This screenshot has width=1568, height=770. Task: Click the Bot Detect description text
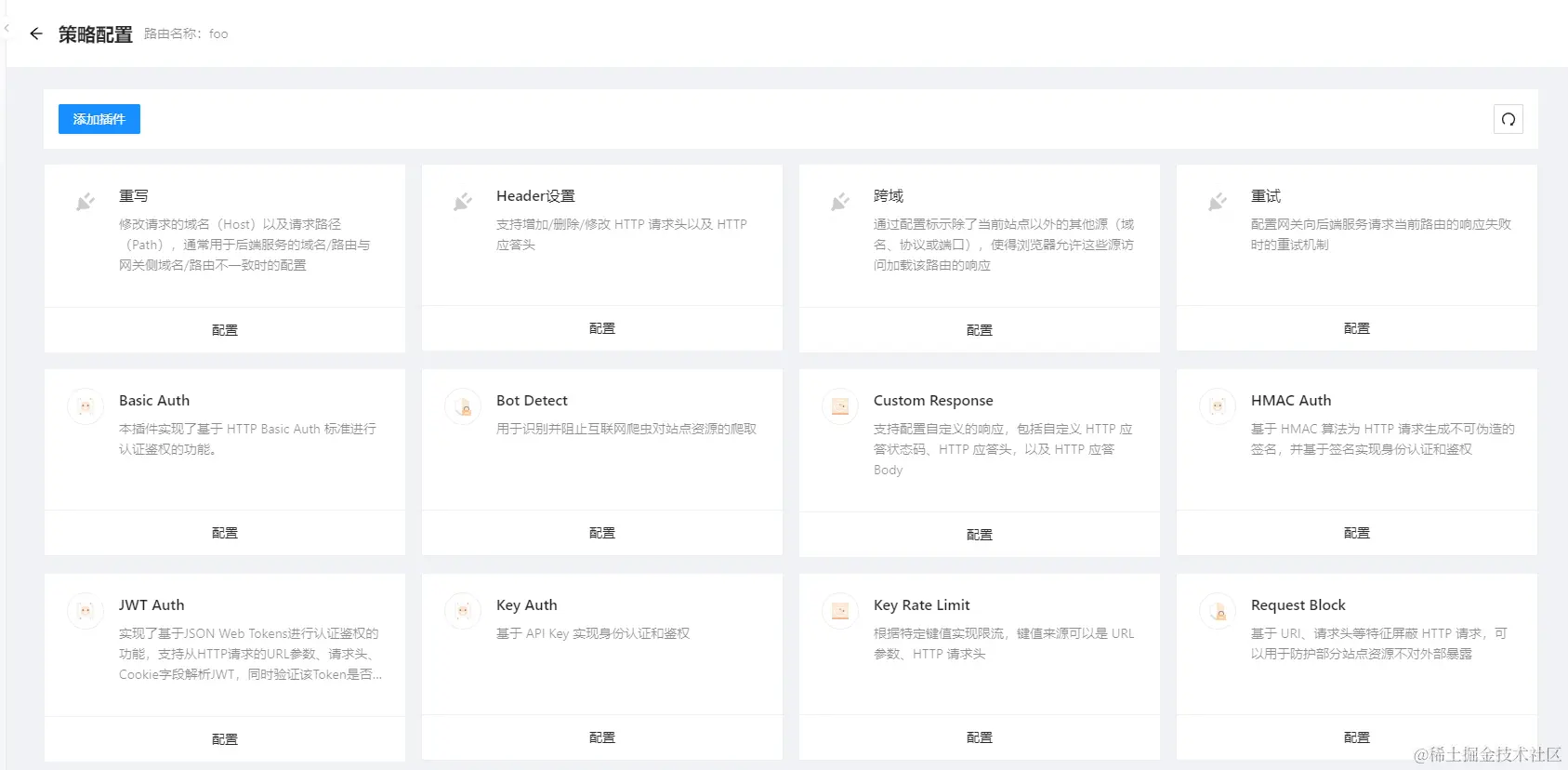(x=626, y=429)
